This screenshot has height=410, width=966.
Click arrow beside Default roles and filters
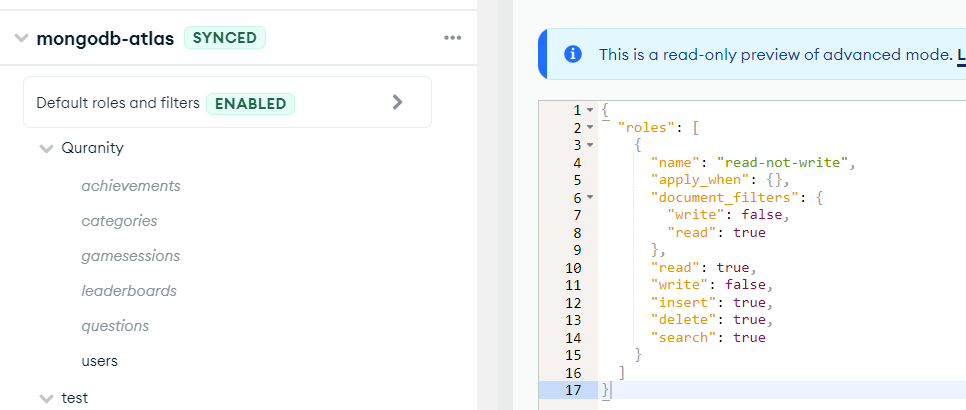point(397,102)
